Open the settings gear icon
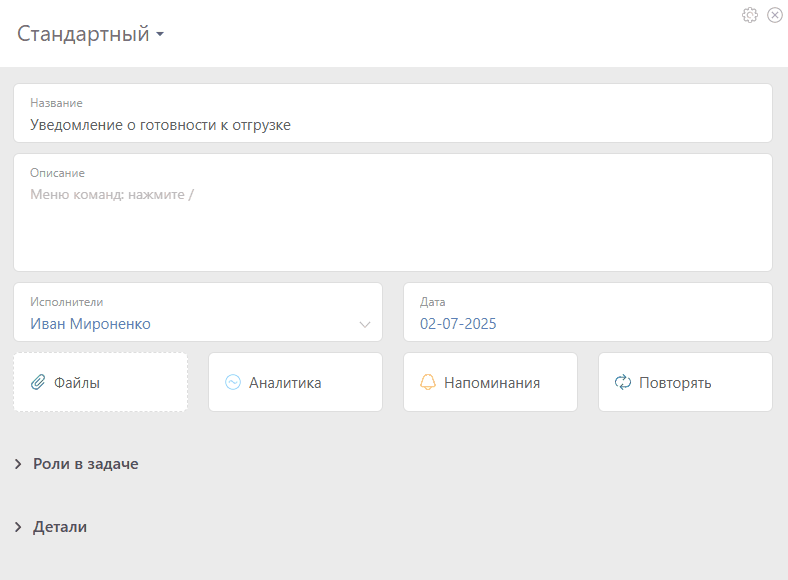788x580 pixels. coord(750,15)
